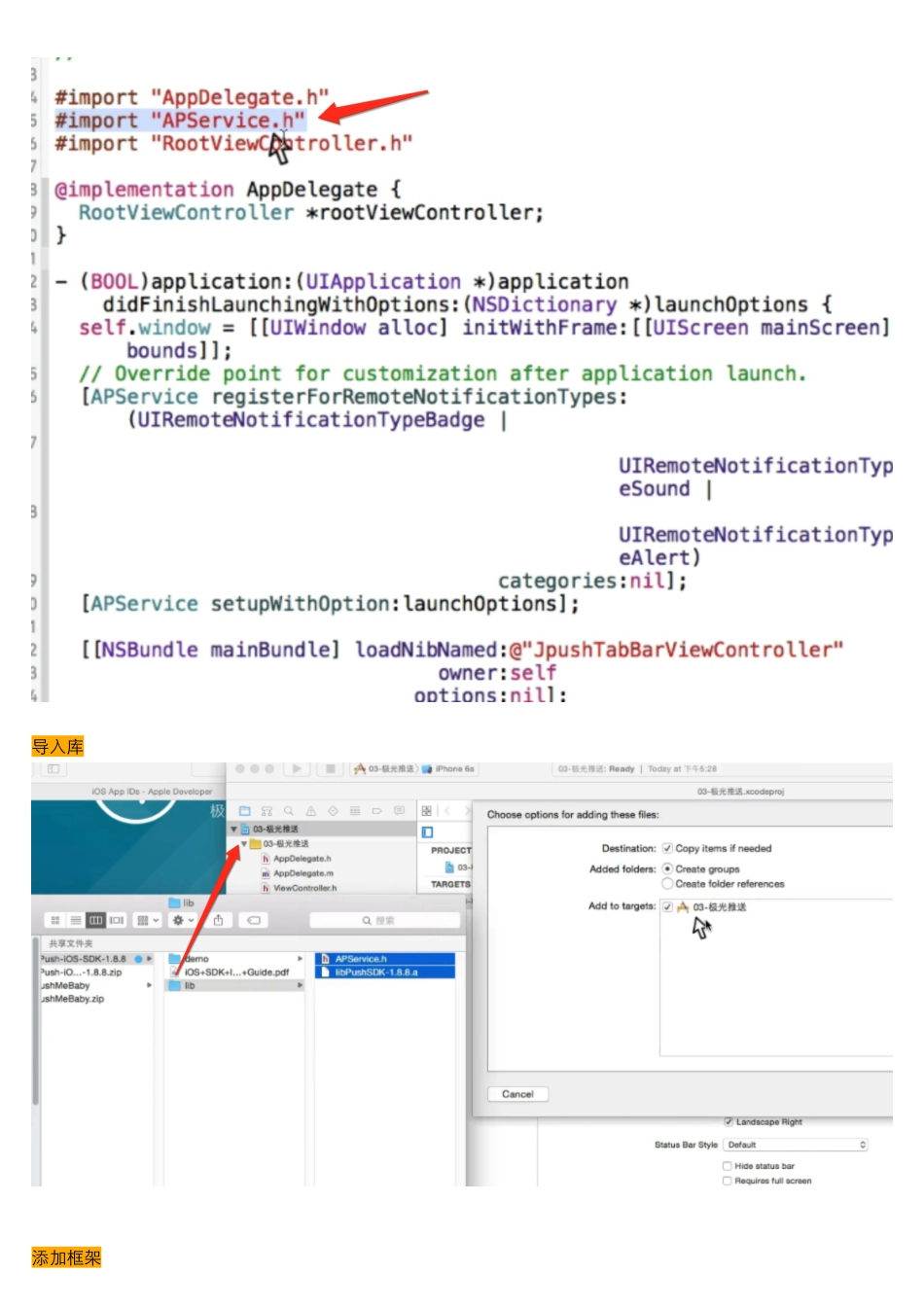Select APService.h file in Finder
This screenshot has width=924, height=1308.
361,959
